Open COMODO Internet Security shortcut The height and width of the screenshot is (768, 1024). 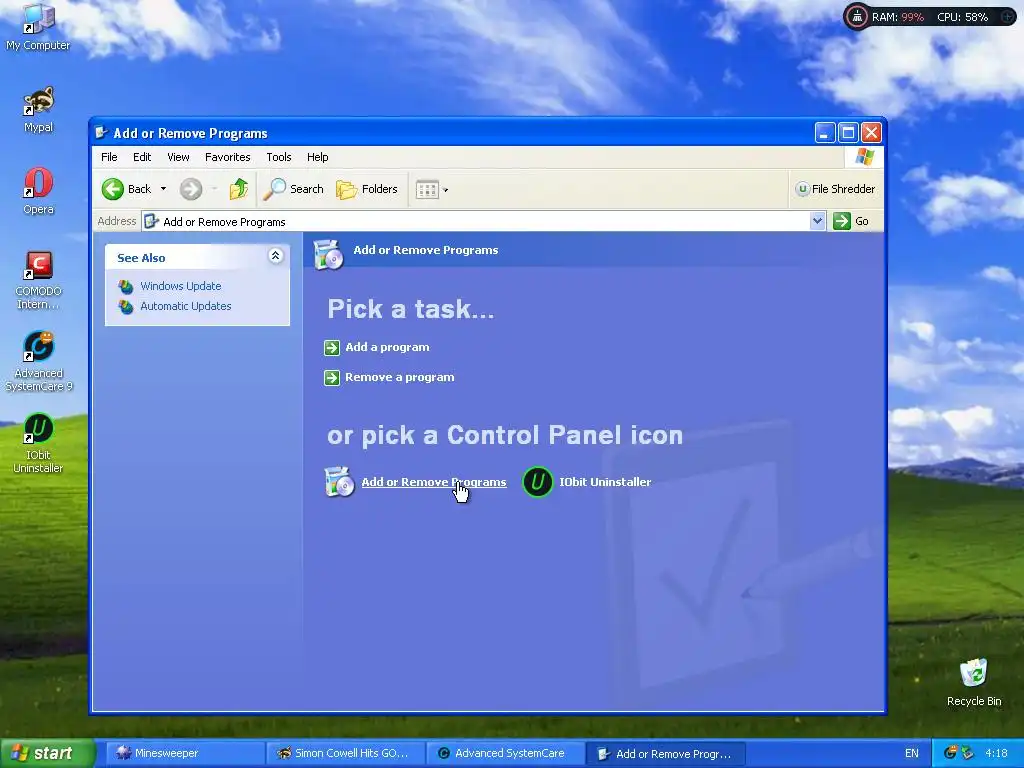pyautogui.click(x=38, y=280)
